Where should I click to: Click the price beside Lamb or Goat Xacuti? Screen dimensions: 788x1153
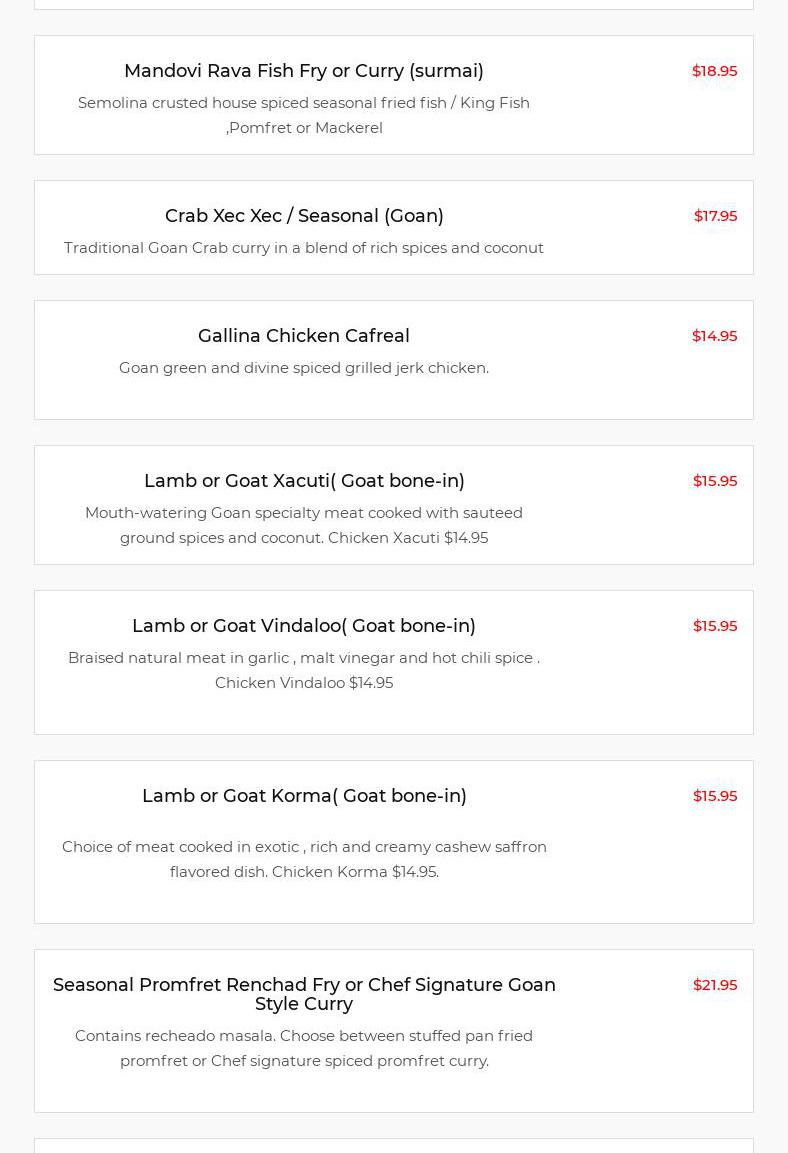click(714, 481)
